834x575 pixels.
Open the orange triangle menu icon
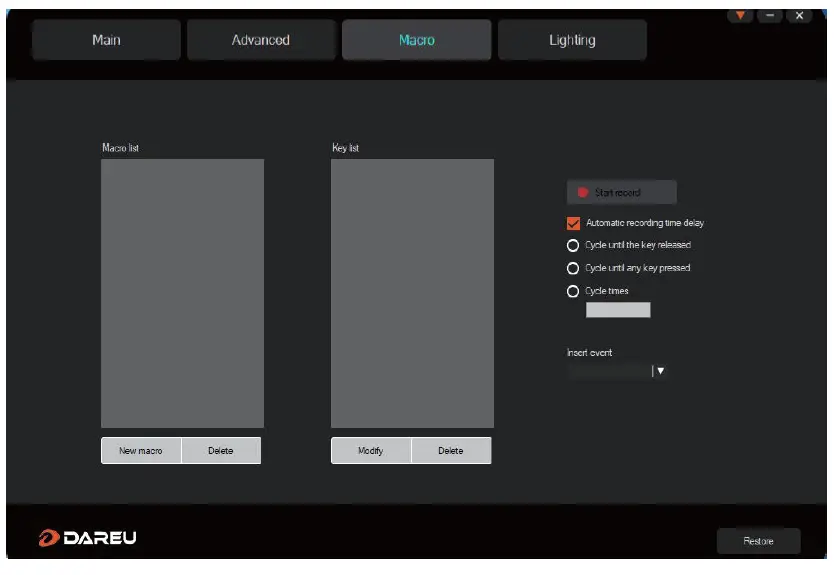coord(740,15)
